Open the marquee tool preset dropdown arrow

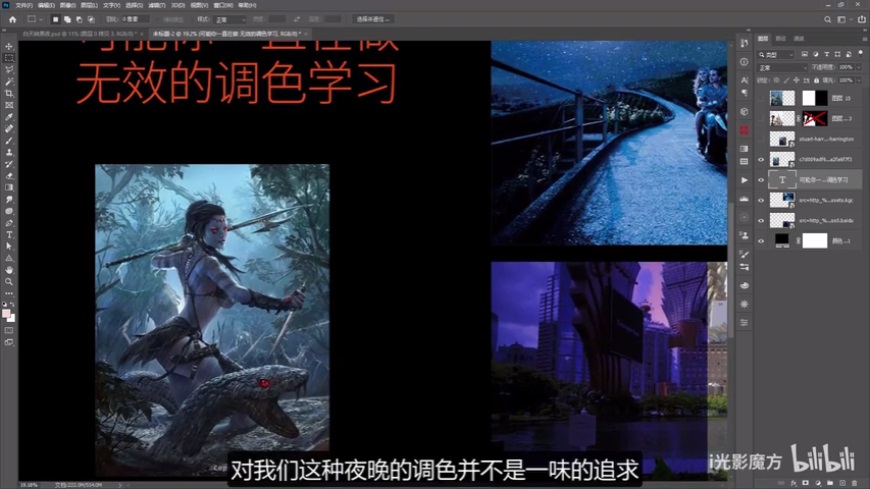point(41,19)
